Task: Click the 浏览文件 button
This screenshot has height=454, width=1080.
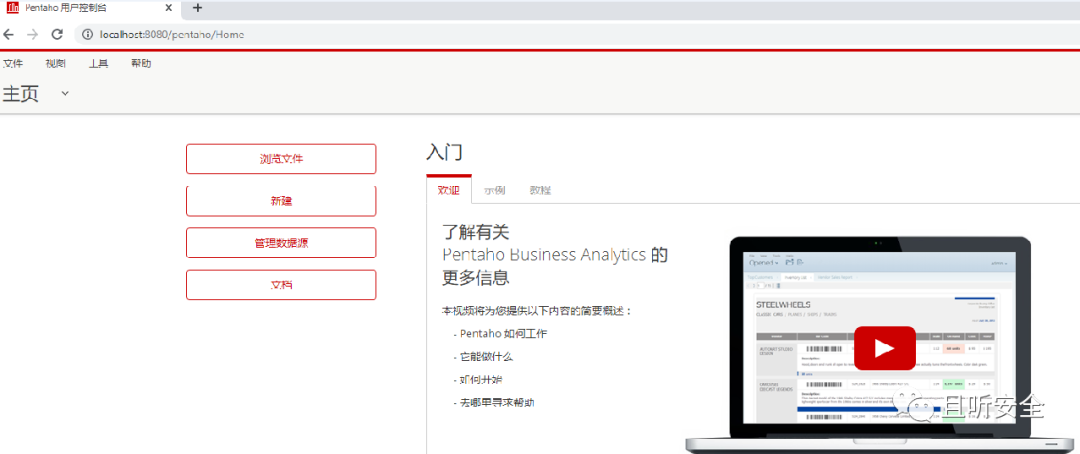Action: coord(281,159)
